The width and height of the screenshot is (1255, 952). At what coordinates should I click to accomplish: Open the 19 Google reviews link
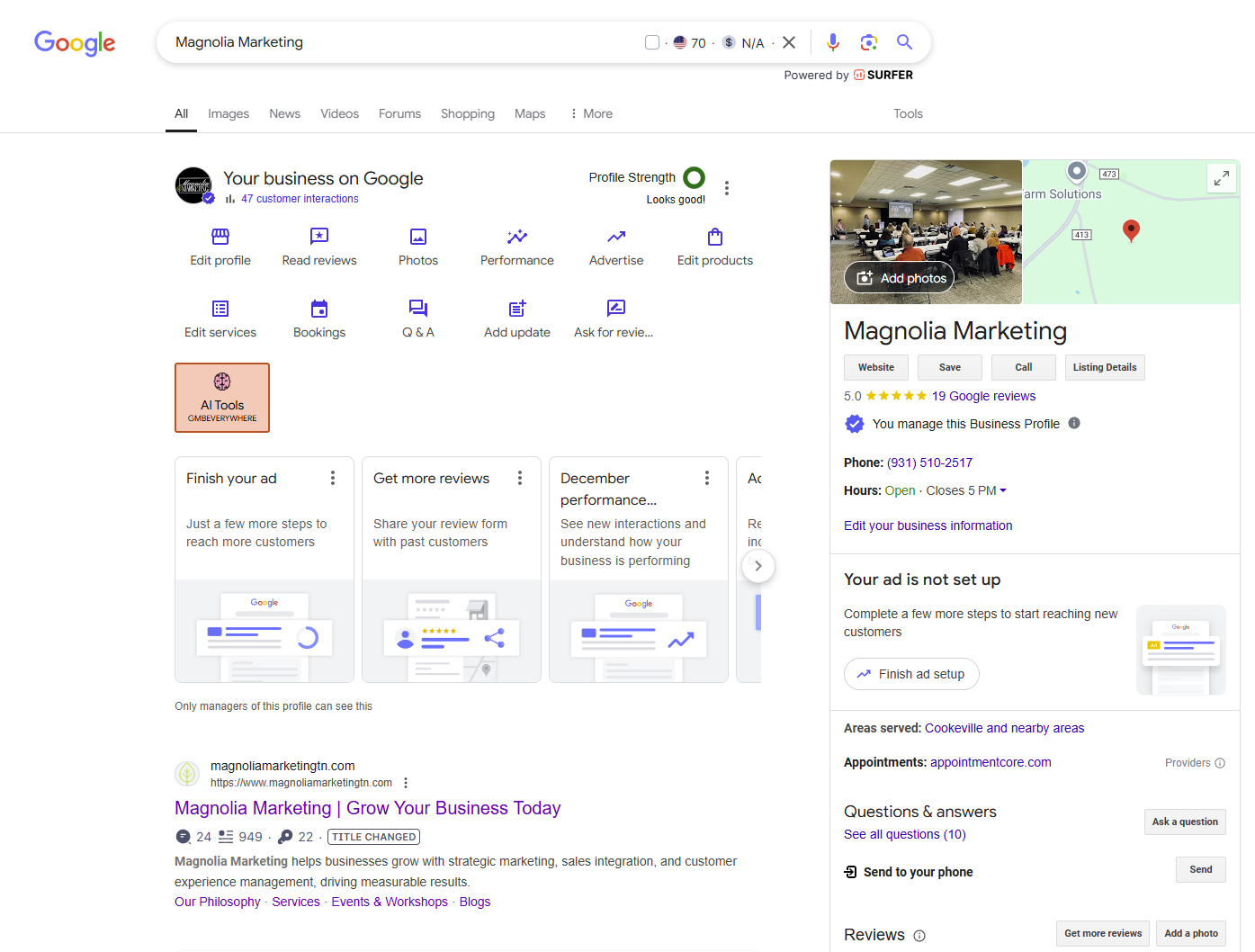coord(983,396)
